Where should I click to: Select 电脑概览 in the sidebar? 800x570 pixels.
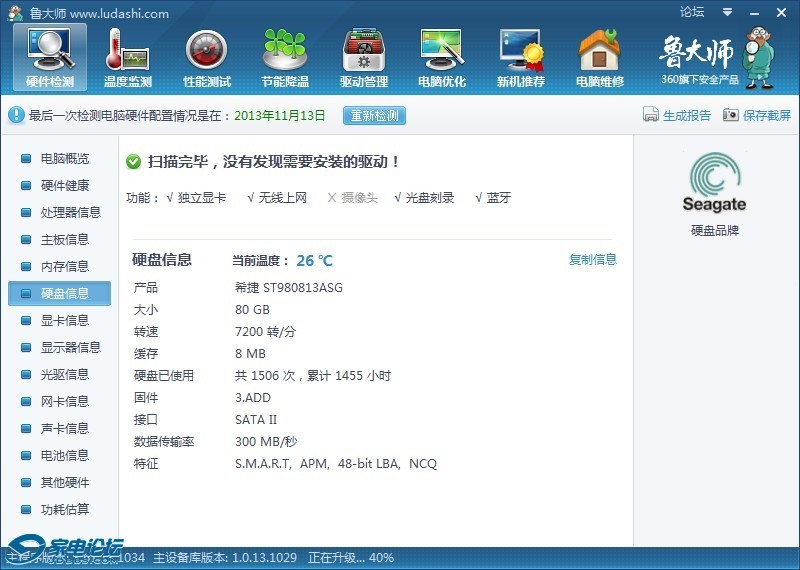coord(64,159)
